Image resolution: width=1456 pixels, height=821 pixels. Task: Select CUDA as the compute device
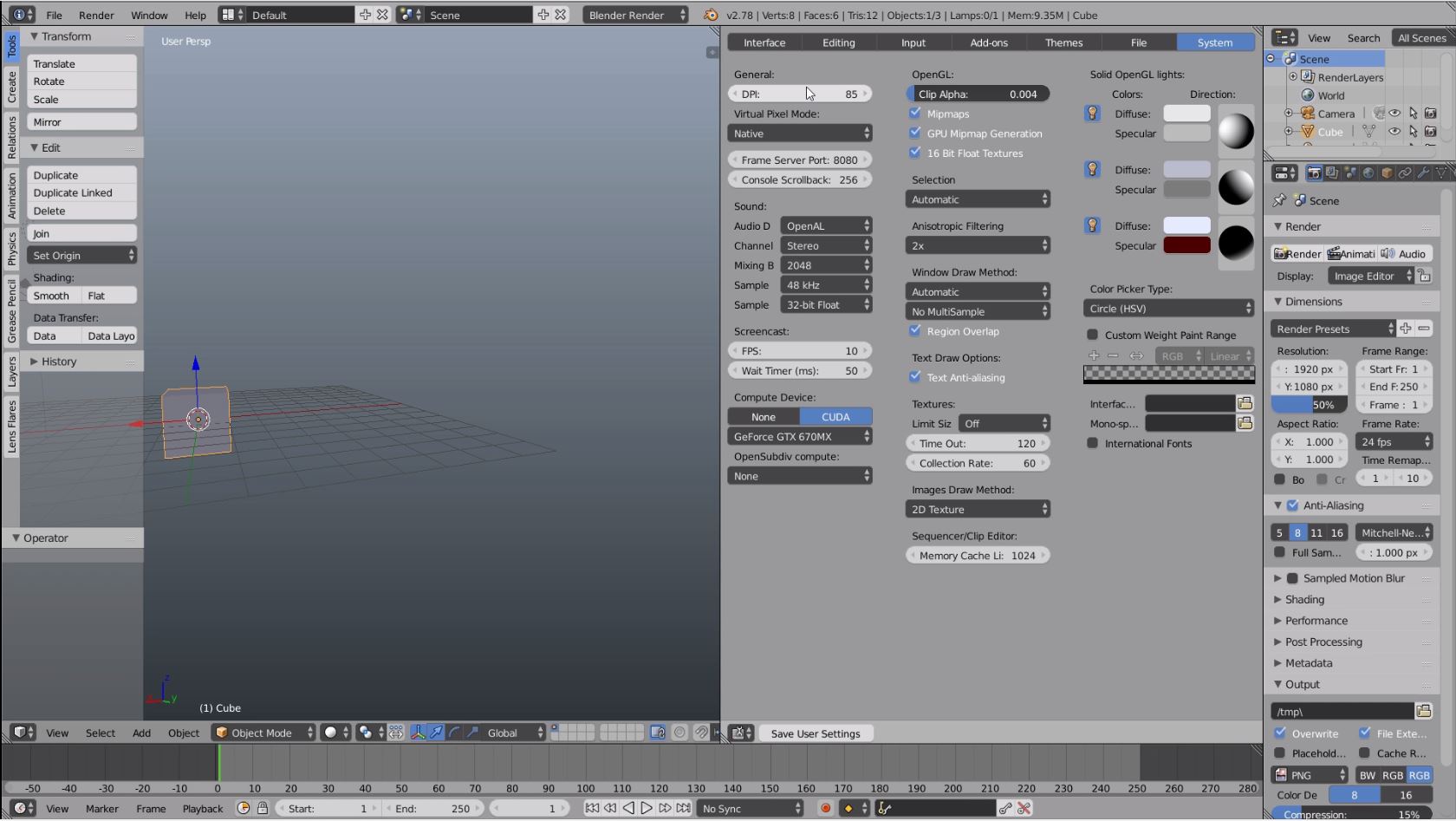pos(835,416)
